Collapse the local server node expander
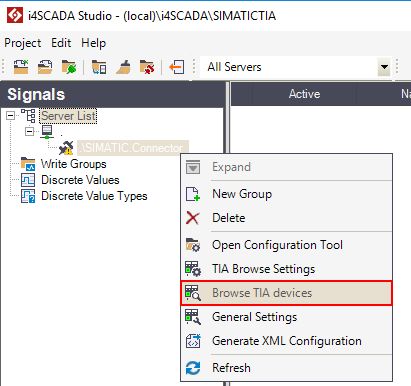The width and height of the screenshot is (411, 386). pyautogui.click(x=29, y=131)
